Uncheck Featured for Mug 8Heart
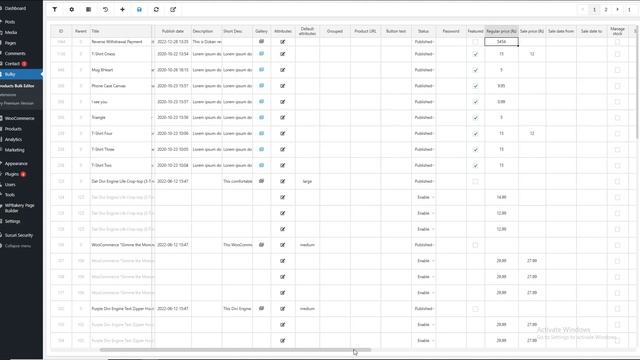 (475, 70)
